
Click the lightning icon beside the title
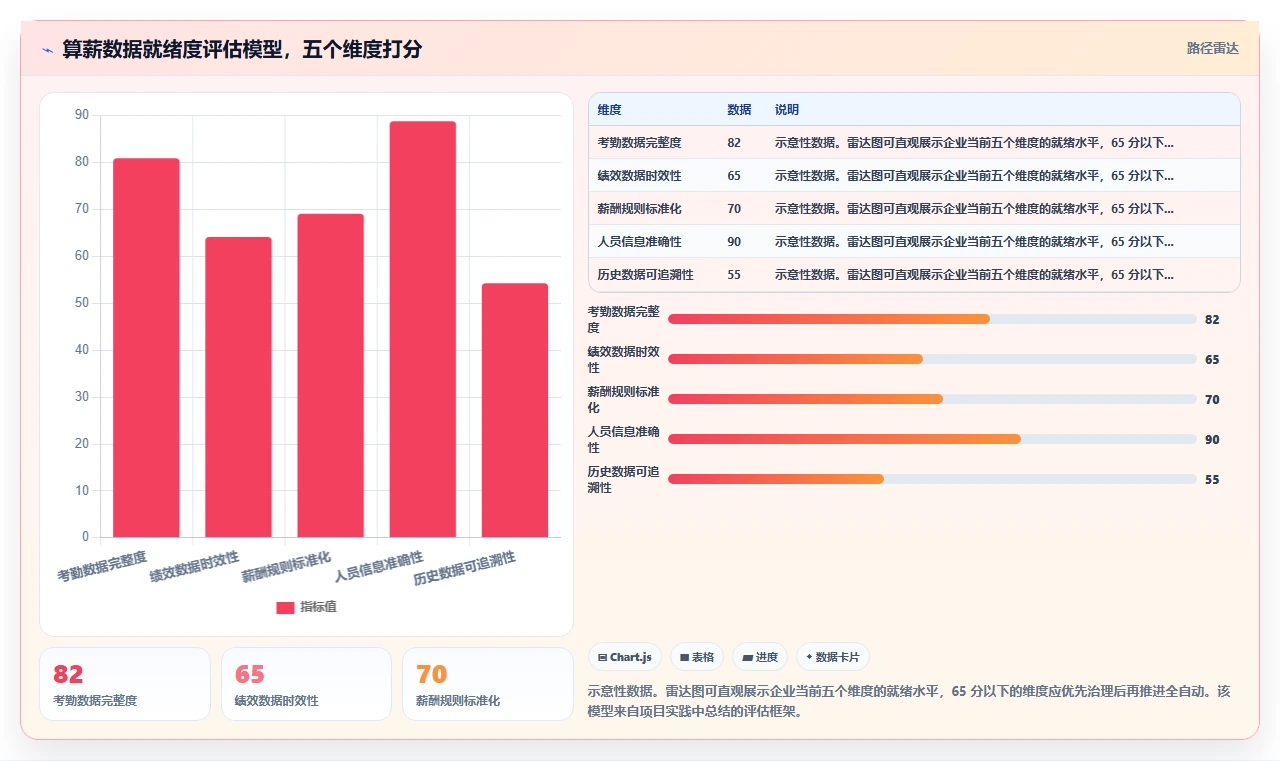click(x=47, y=49)
